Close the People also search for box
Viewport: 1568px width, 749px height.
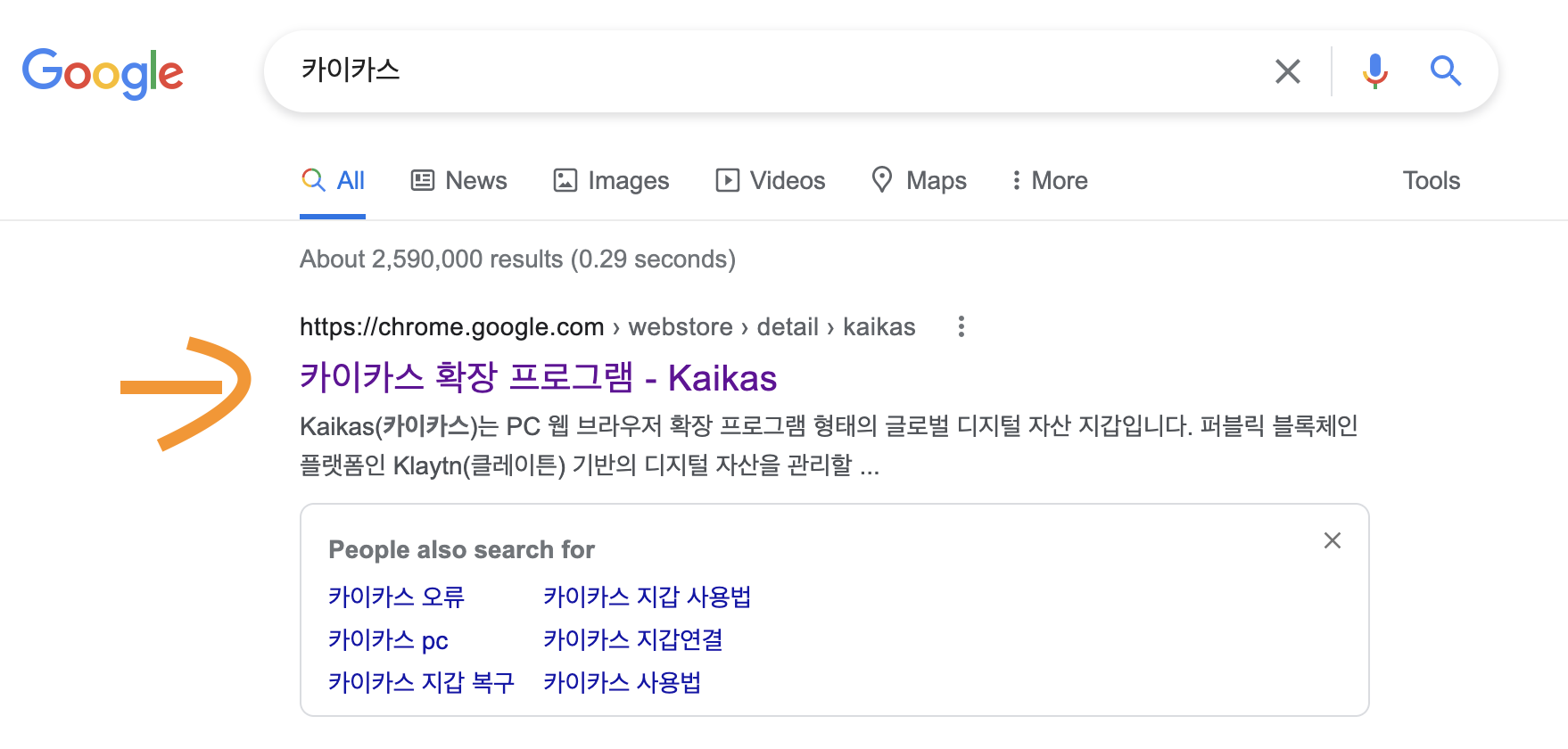(1332, 540)
